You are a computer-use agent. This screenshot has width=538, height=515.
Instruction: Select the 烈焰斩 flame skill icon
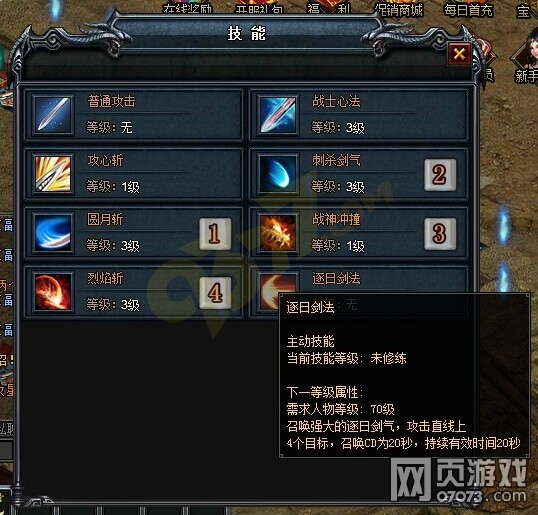(x=53, y=292)
